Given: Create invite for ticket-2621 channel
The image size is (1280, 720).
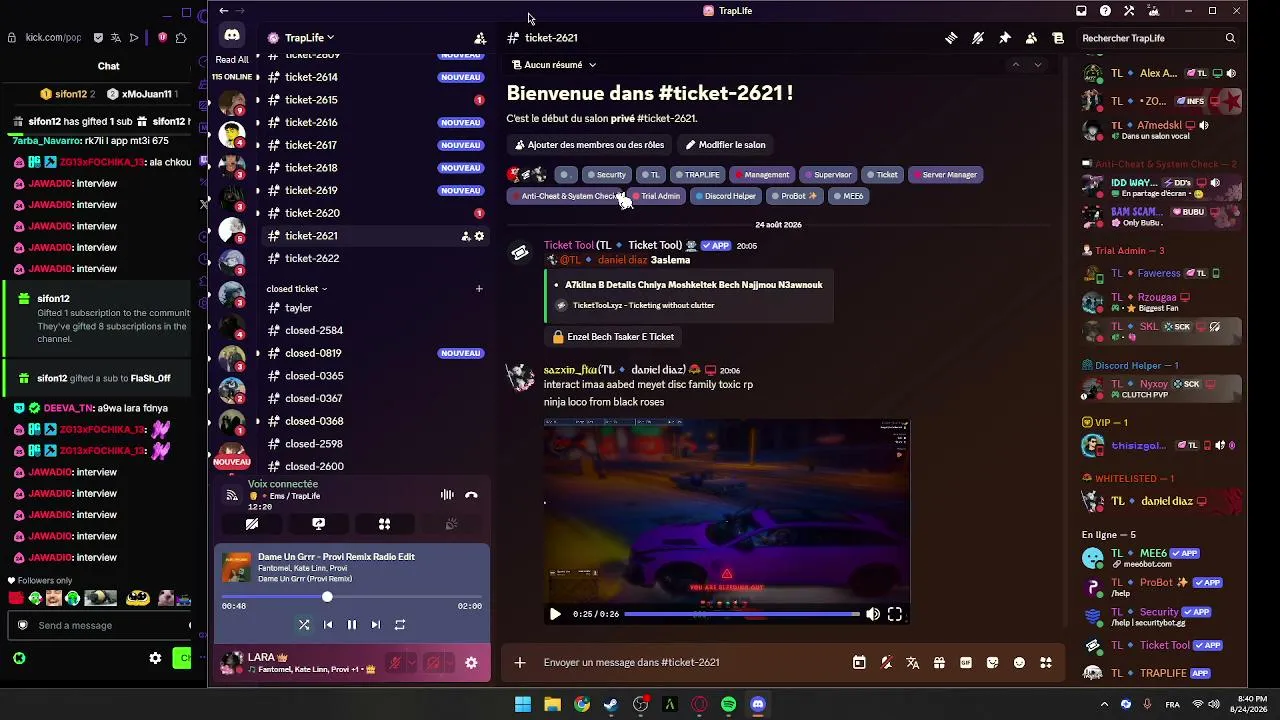Looking at the screenshot, I should (x=465, y=236).
